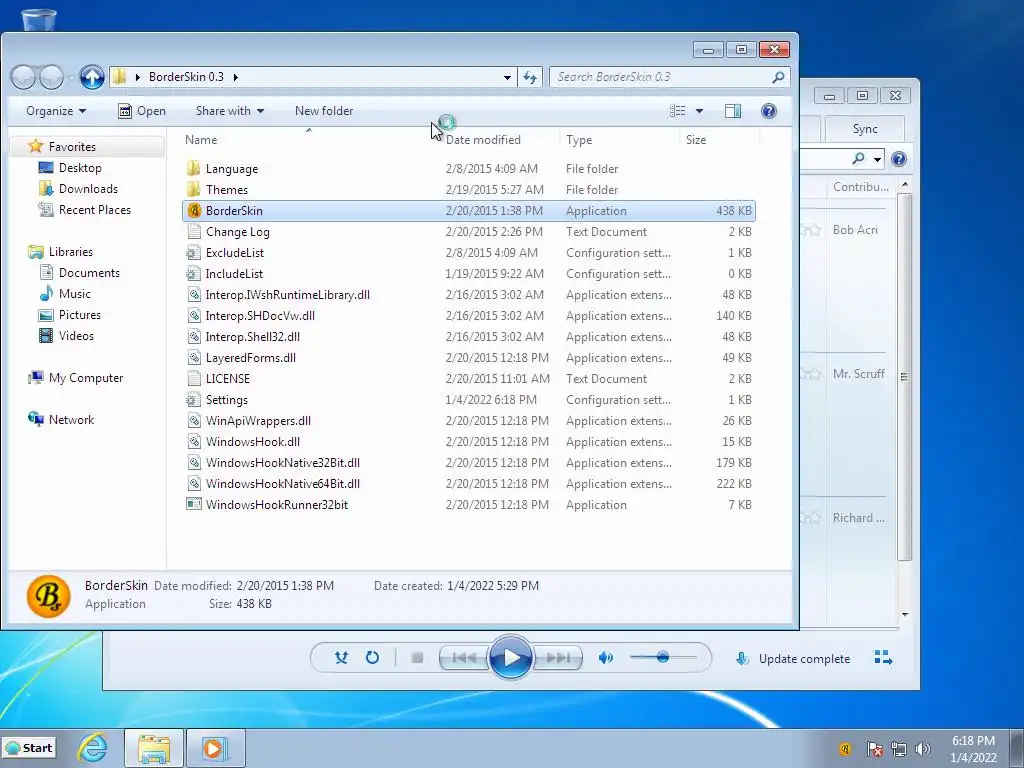
Task: Click the Up folder navigation arrow
Action: 92,77
